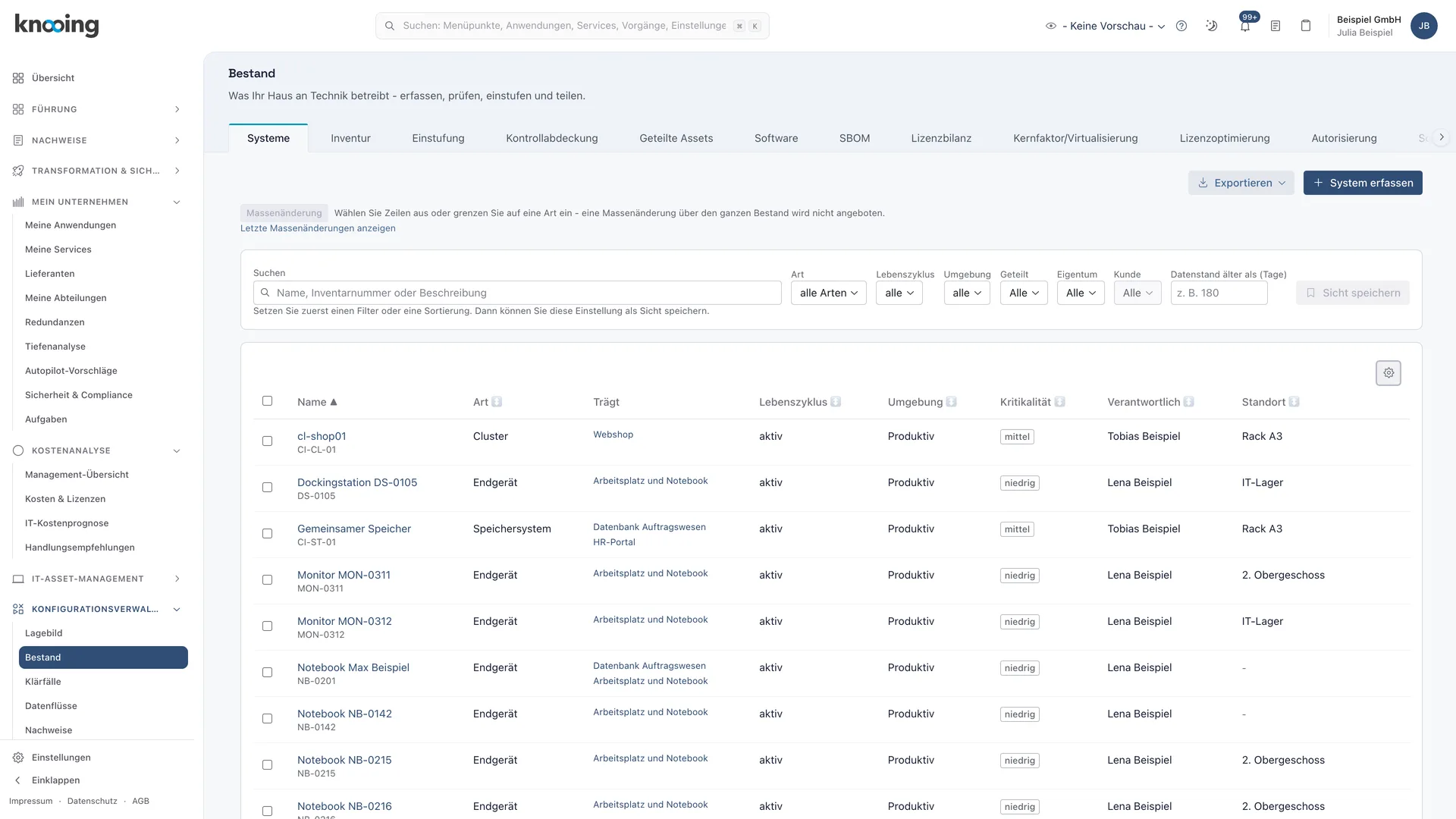Image resolution: width=1456 pixels, height=819 pixels.
Task: Click the knooing logo
Action: point(57,25)
